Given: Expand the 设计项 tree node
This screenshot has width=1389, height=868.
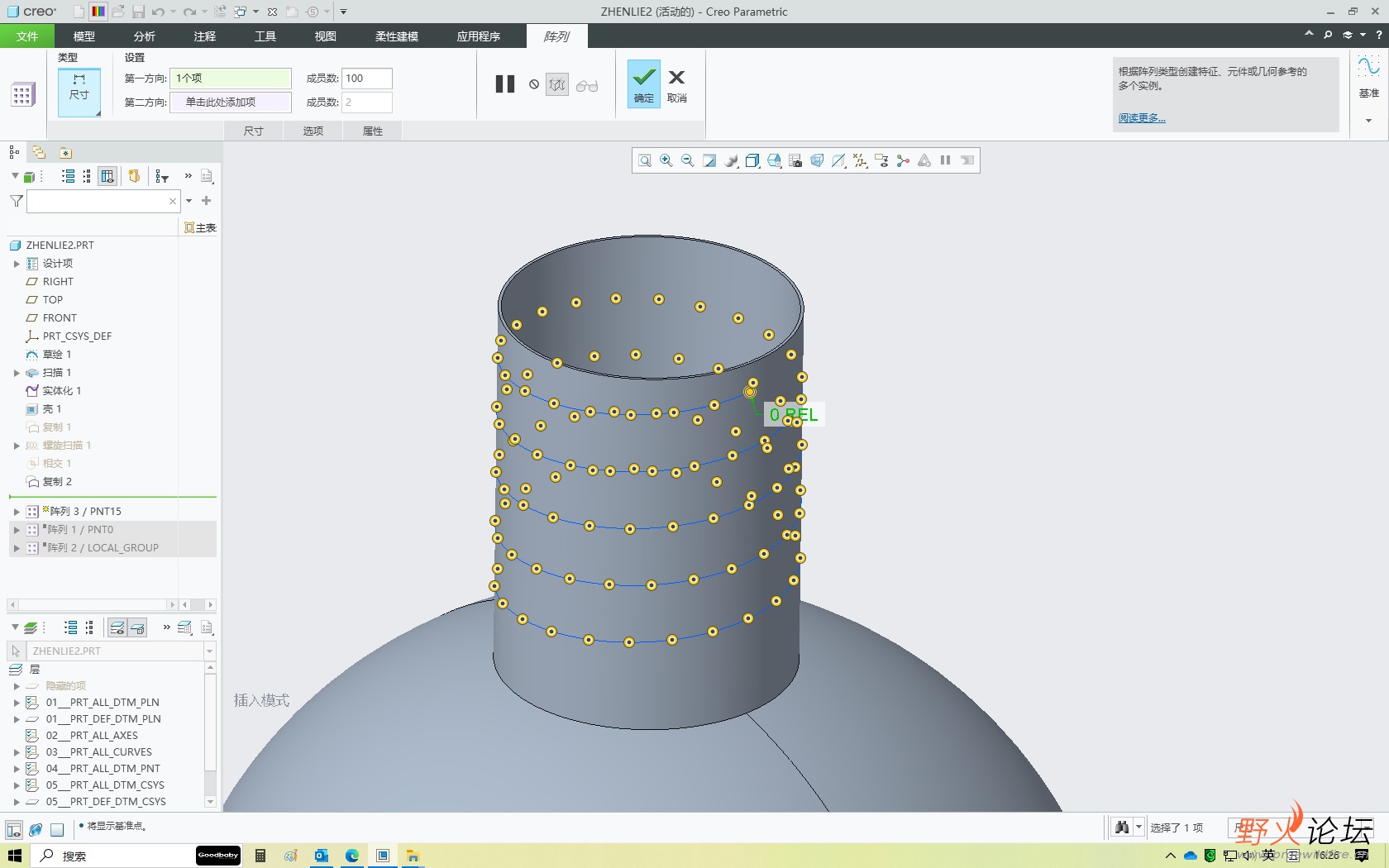Looking at the screenshot, I should click(x=17, y=264).
